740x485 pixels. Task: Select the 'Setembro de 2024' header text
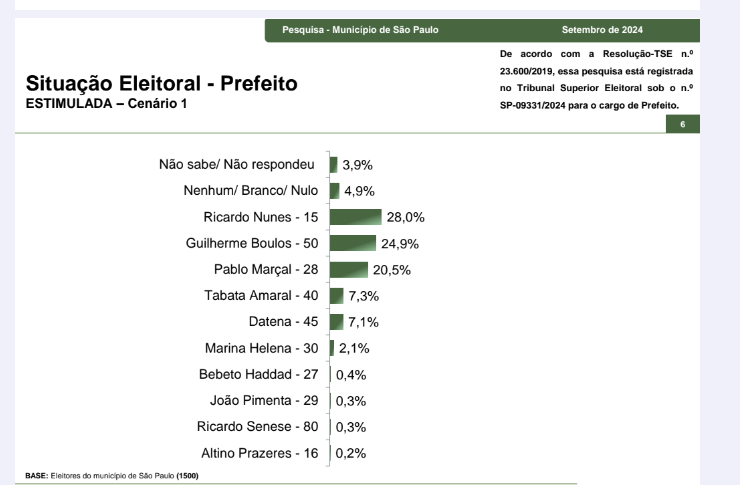602,30
